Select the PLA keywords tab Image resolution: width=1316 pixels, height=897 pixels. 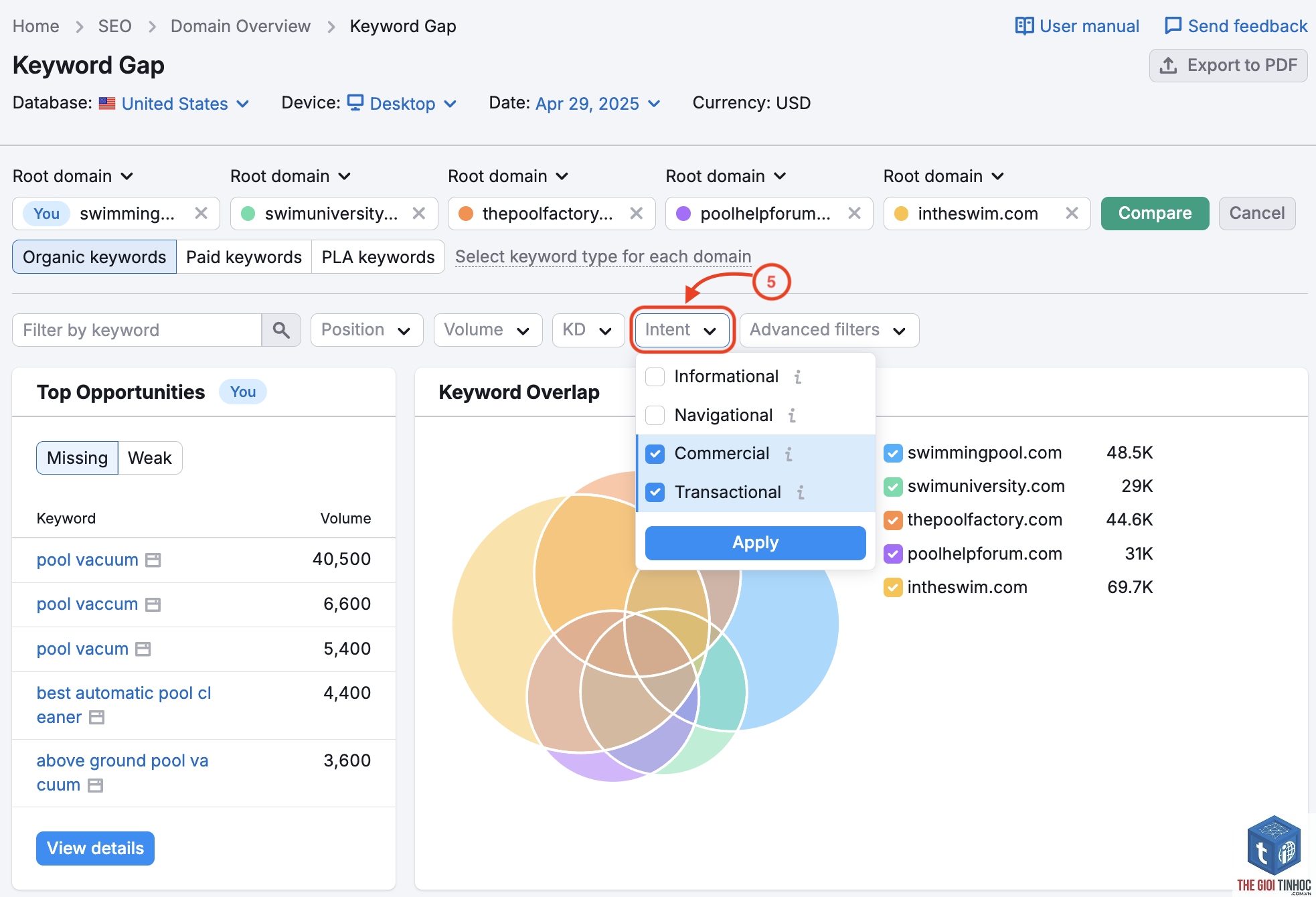click(x=378, y=257)
